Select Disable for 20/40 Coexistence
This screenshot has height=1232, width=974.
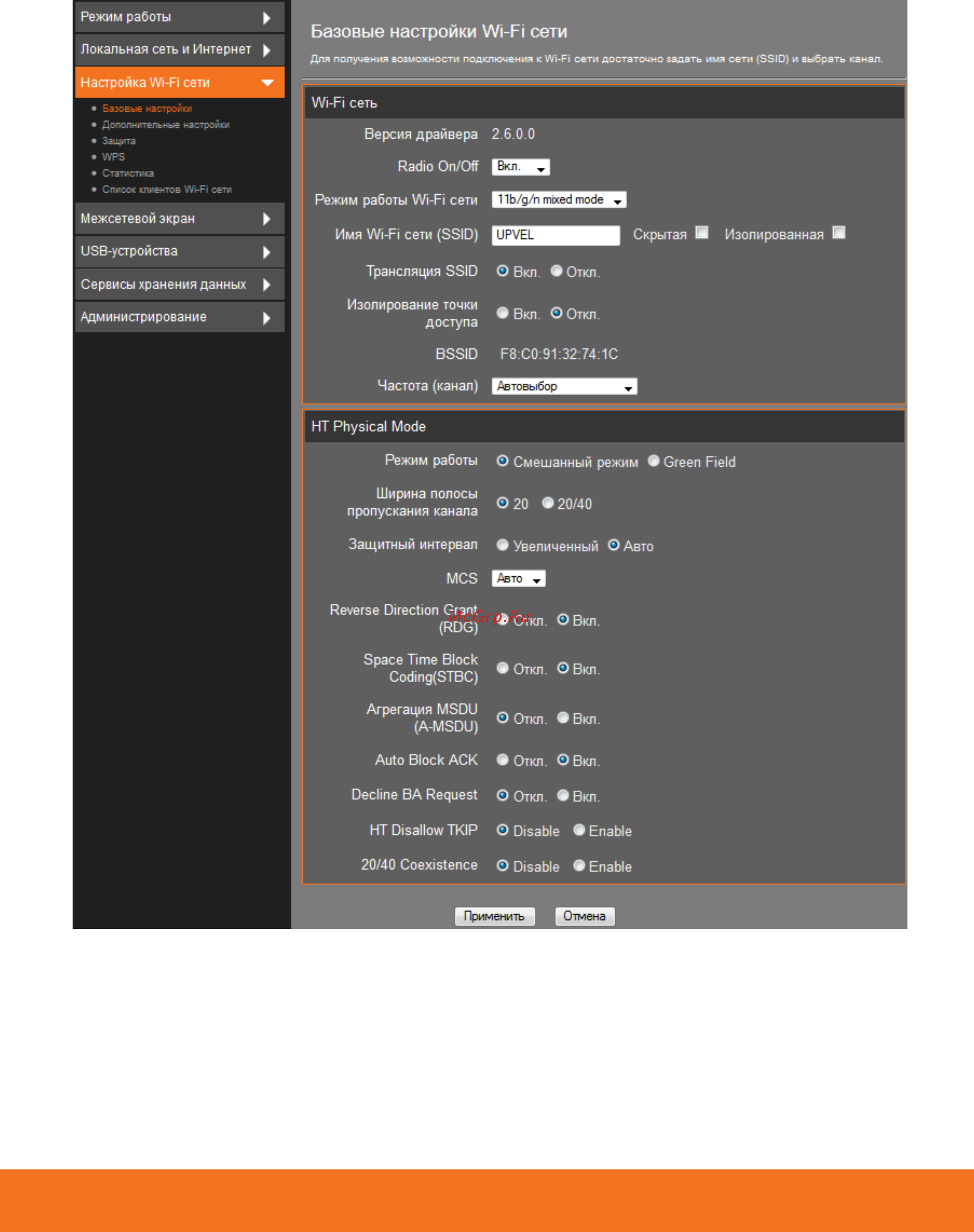[502, 866]
